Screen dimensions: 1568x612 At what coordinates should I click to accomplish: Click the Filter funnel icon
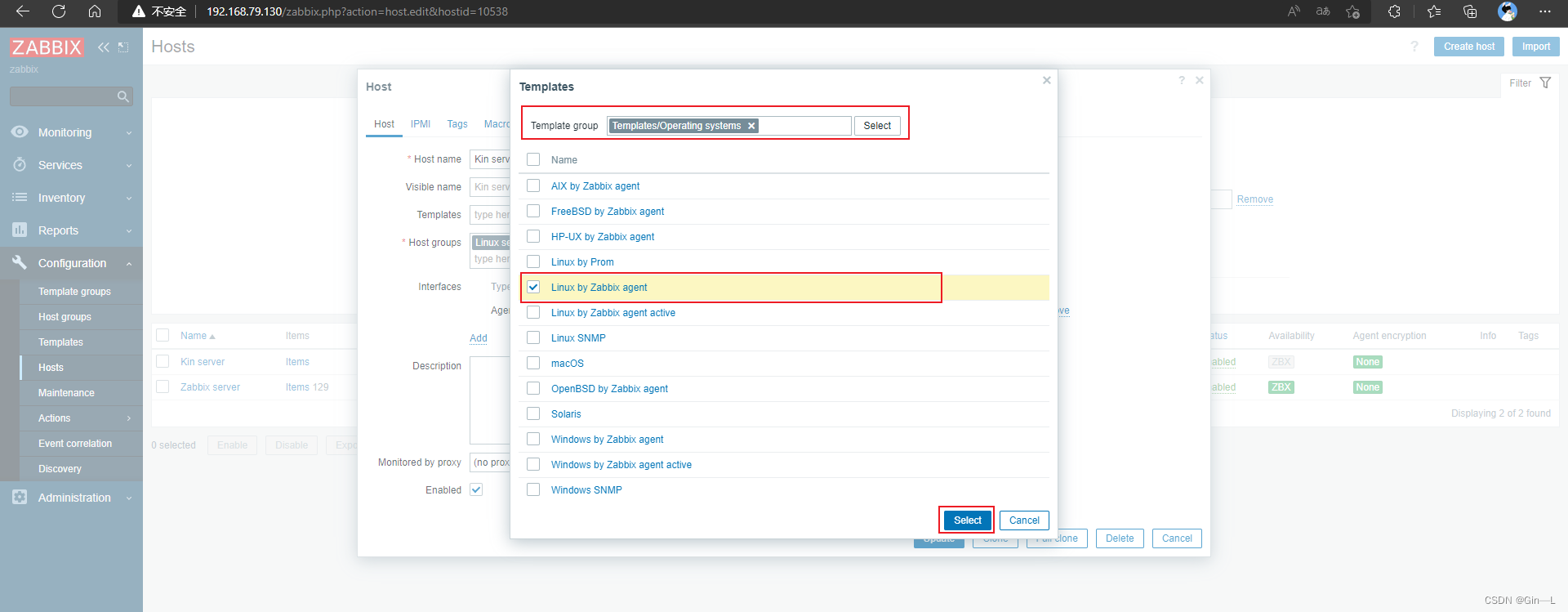tap(1545, 83)
